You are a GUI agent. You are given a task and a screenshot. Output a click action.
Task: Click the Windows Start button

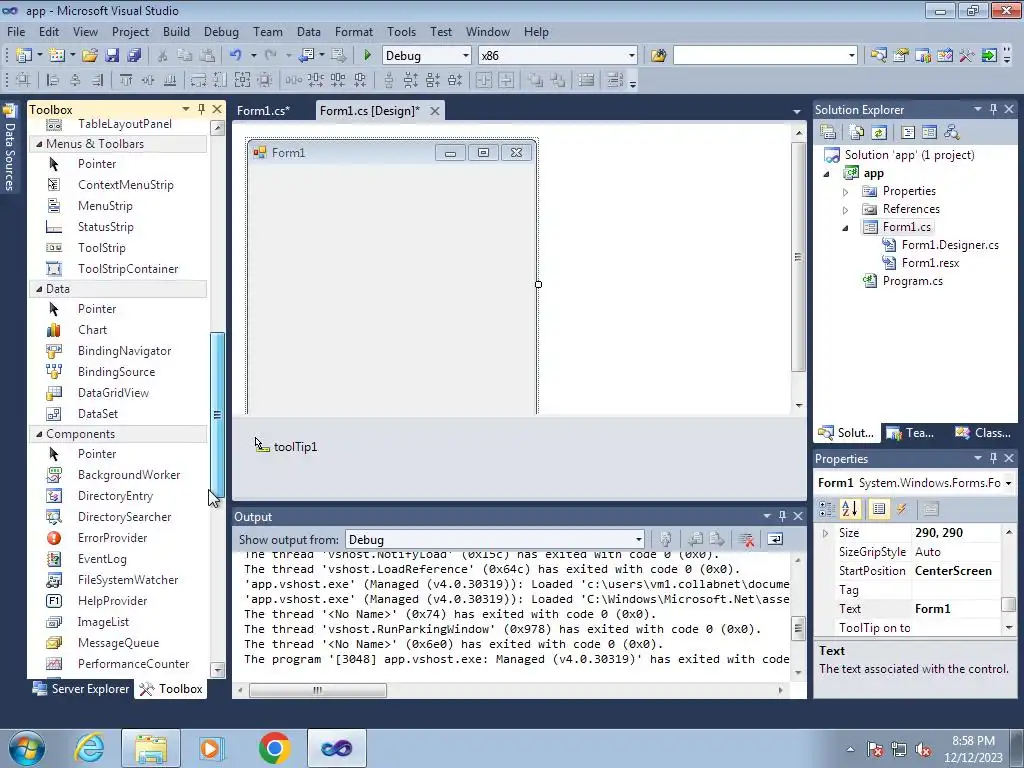(25, 748)
